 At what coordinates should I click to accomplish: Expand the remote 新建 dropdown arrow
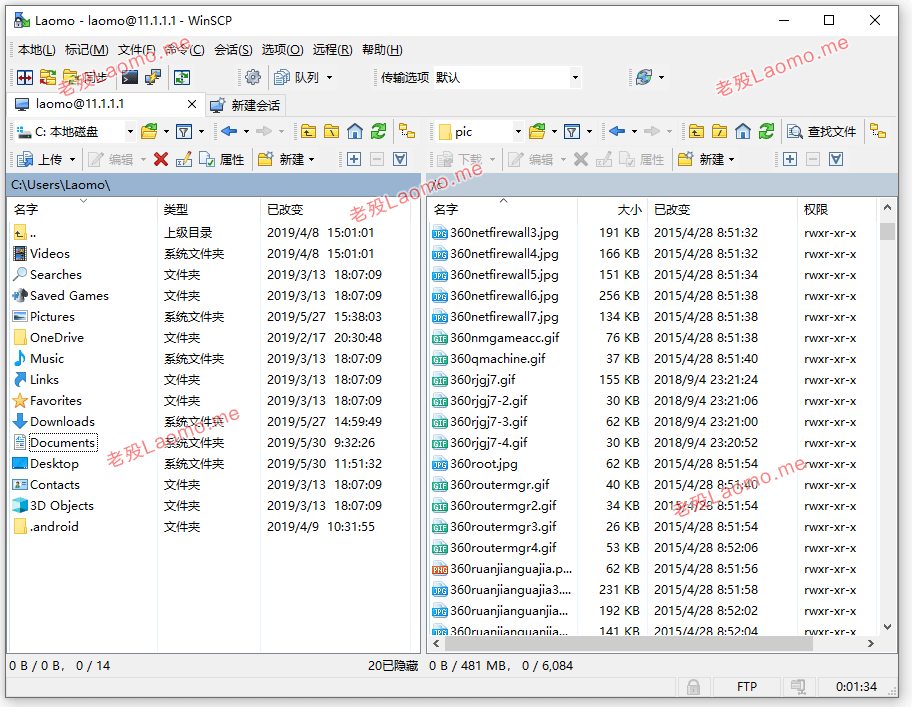point(732,159)
